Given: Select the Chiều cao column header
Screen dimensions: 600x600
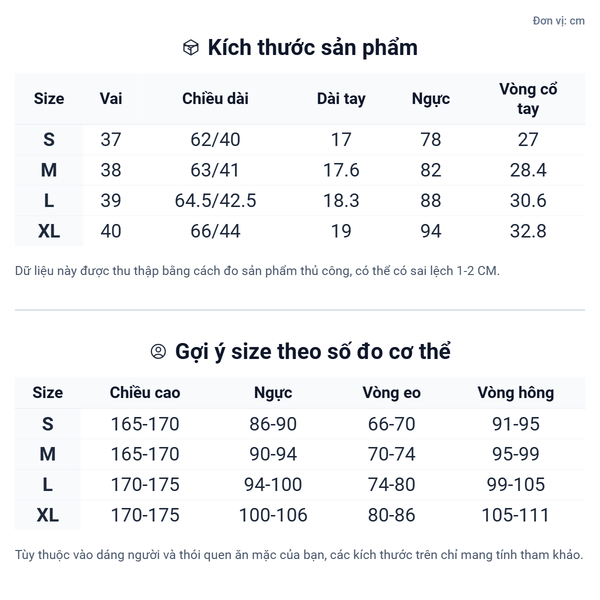Looking at the screenshot, I should (145, 393).
